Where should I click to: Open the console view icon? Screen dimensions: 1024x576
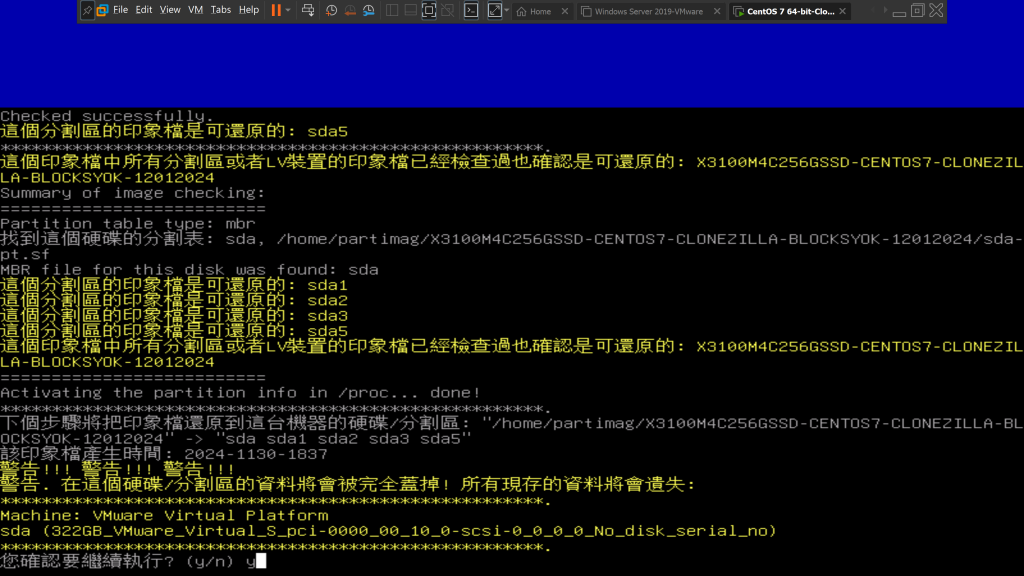click(471, 10)
